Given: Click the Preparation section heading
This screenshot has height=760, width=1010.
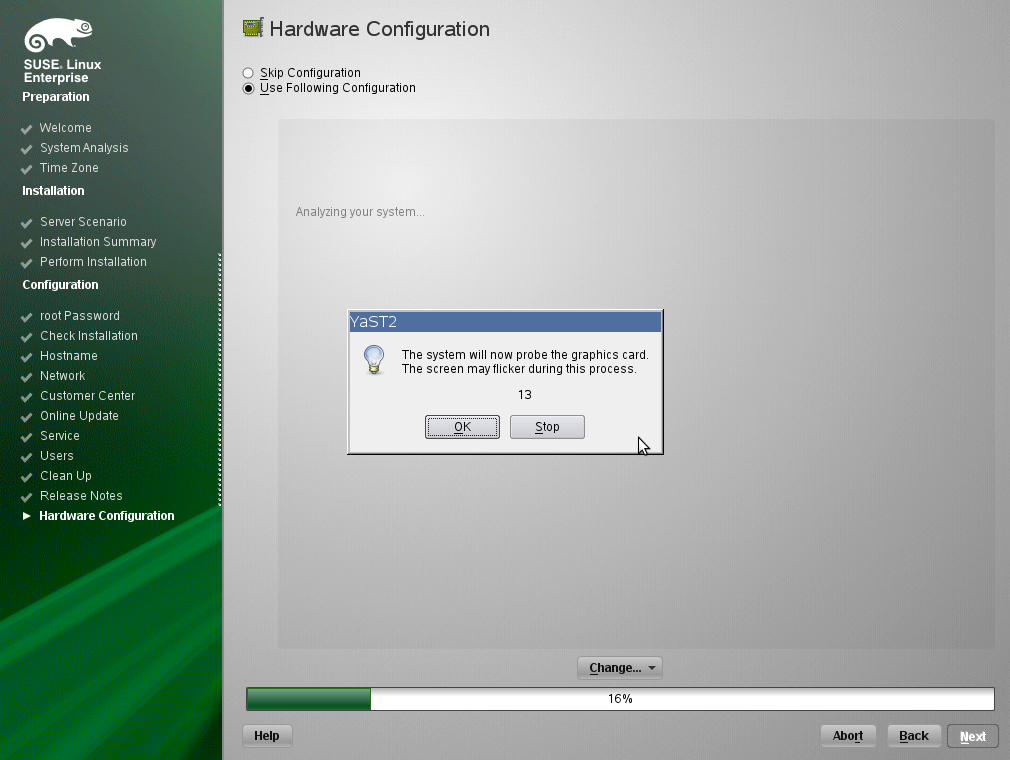Looking at the screenshot, I should point(56,97).
